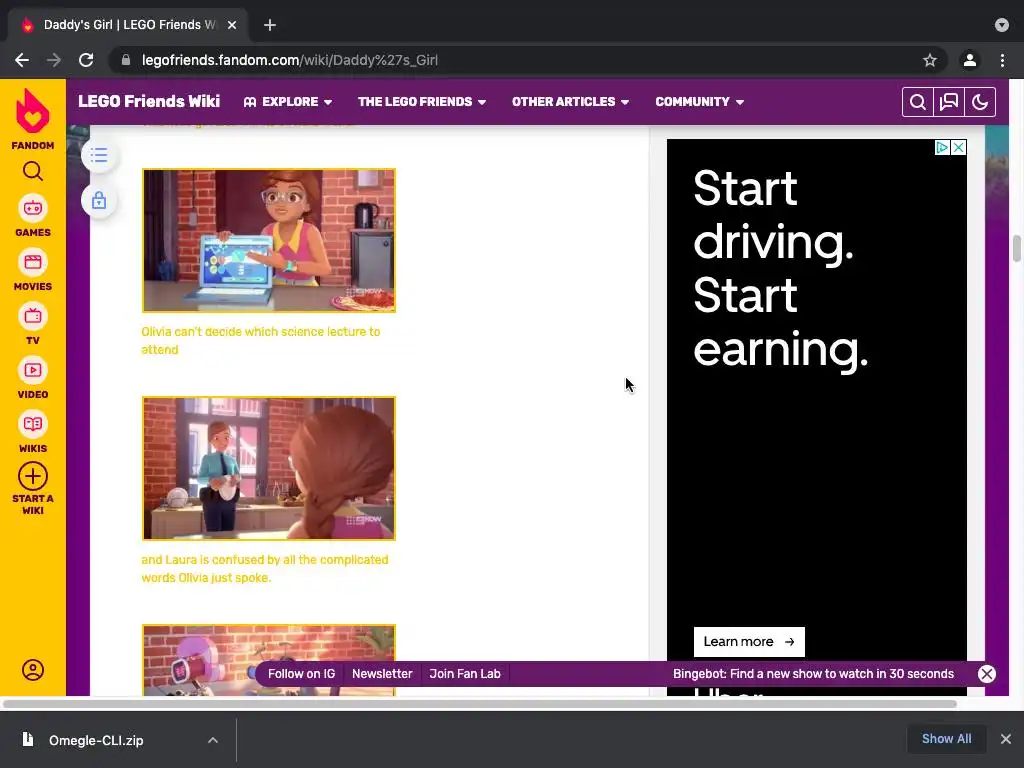Click Show All downloads
The width and height of the screenshot is (1024, 768).
[x=946, y=739]
